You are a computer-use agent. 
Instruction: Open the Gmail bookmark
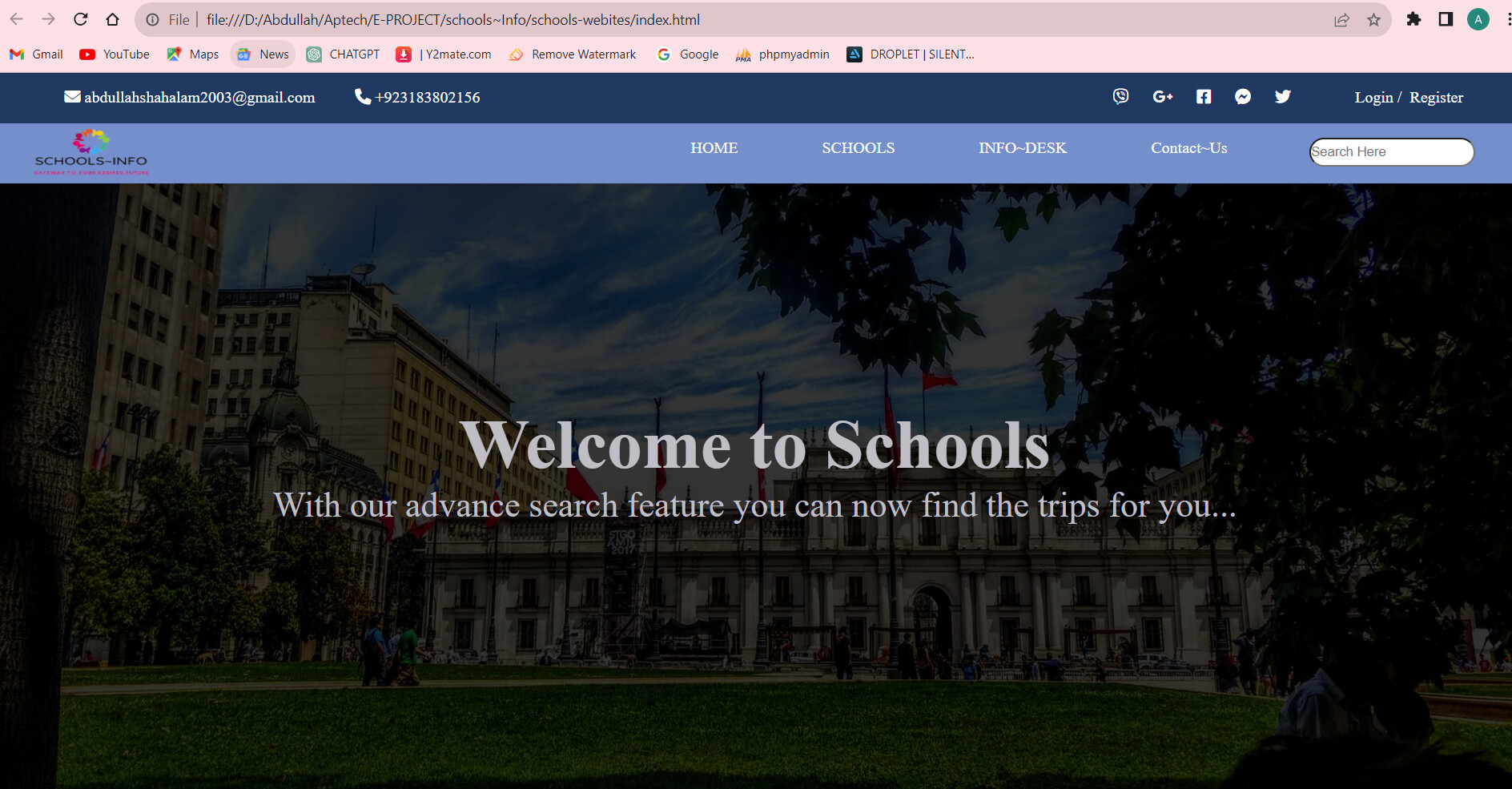tap(35, 54)
